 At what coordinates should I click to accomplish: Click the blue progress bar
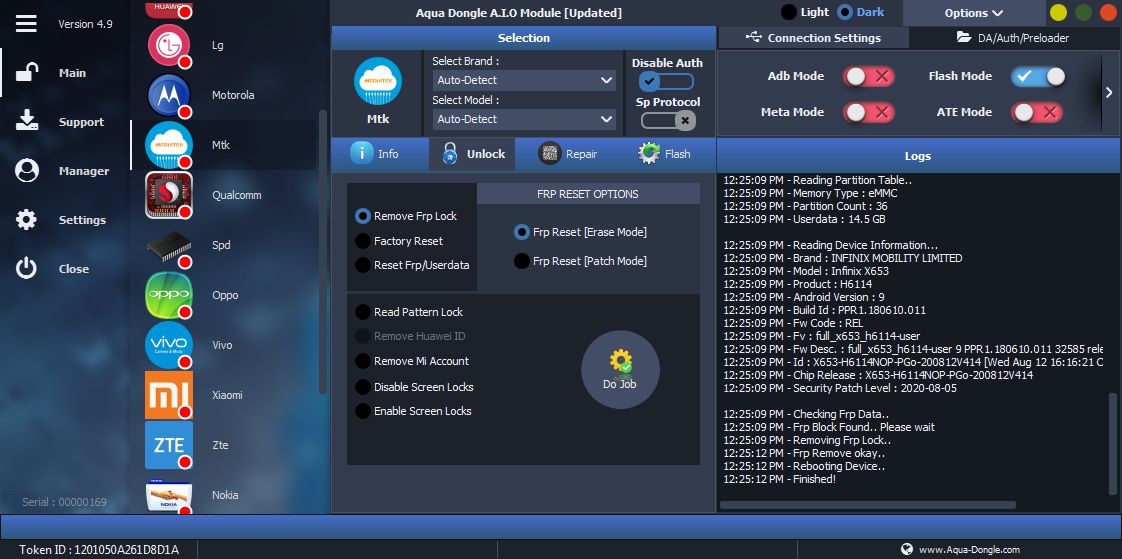(x=560, y=527)
